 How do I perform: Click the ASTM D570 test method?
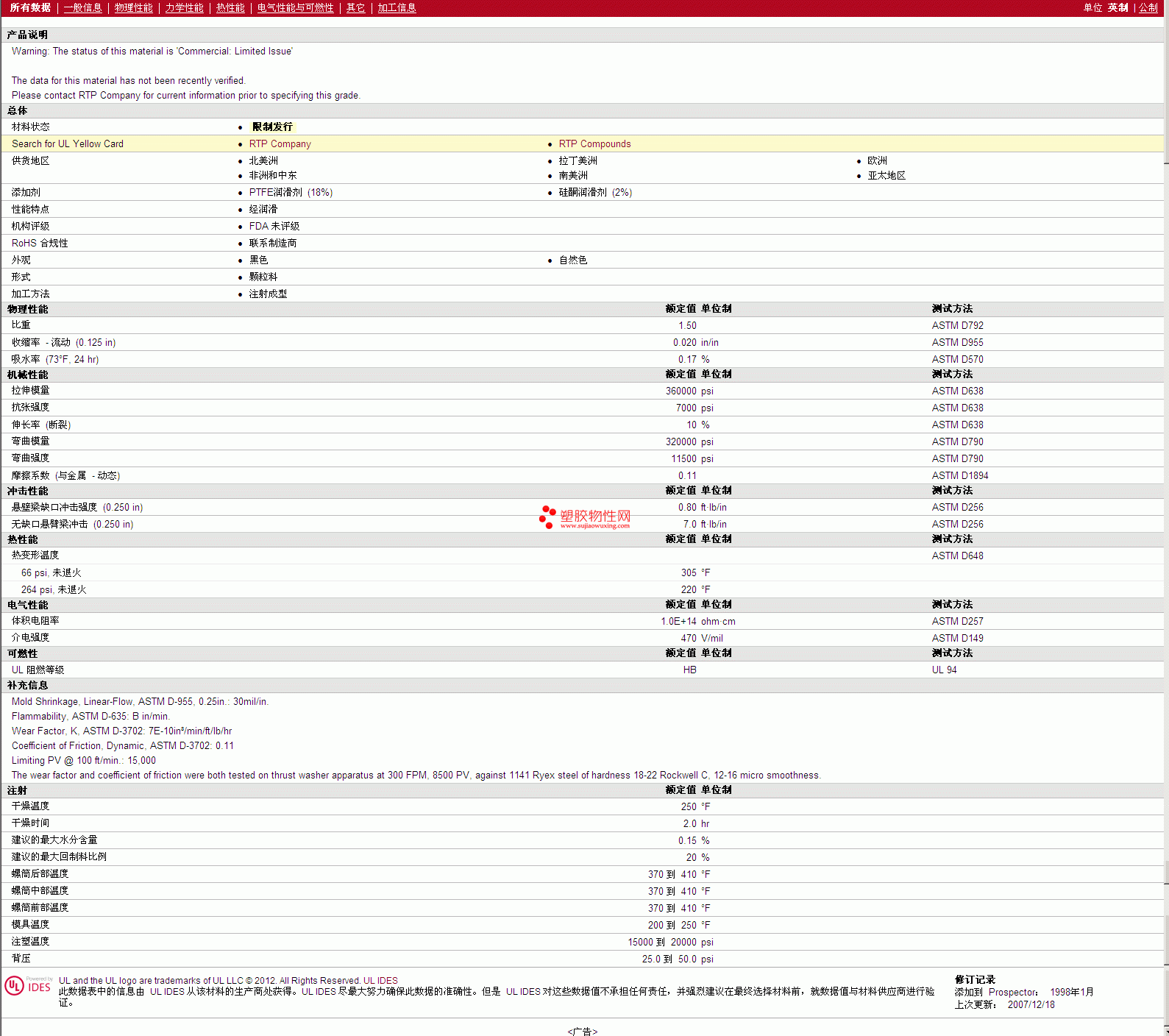click(x=958, y=360)
